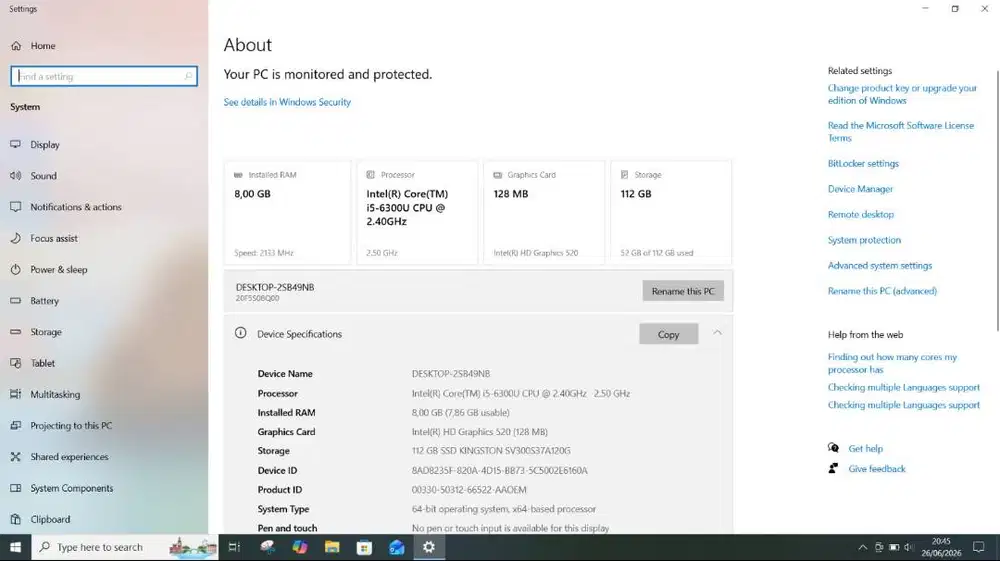Viewport: 1000px width, 561px height.
Task: Select Shared experiences
Action: point(70,457)
